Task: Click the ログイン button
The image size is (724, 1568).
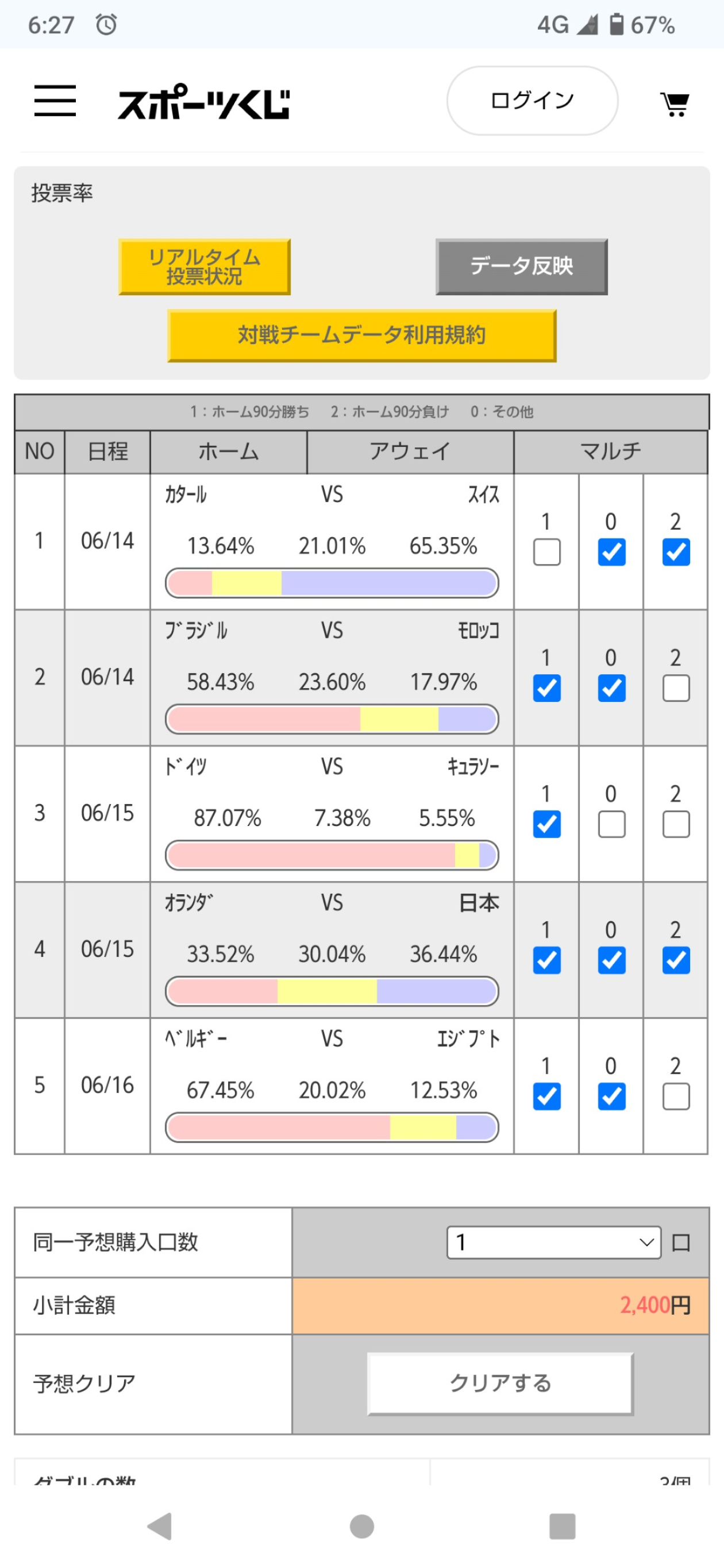Action: click(532, 101)
